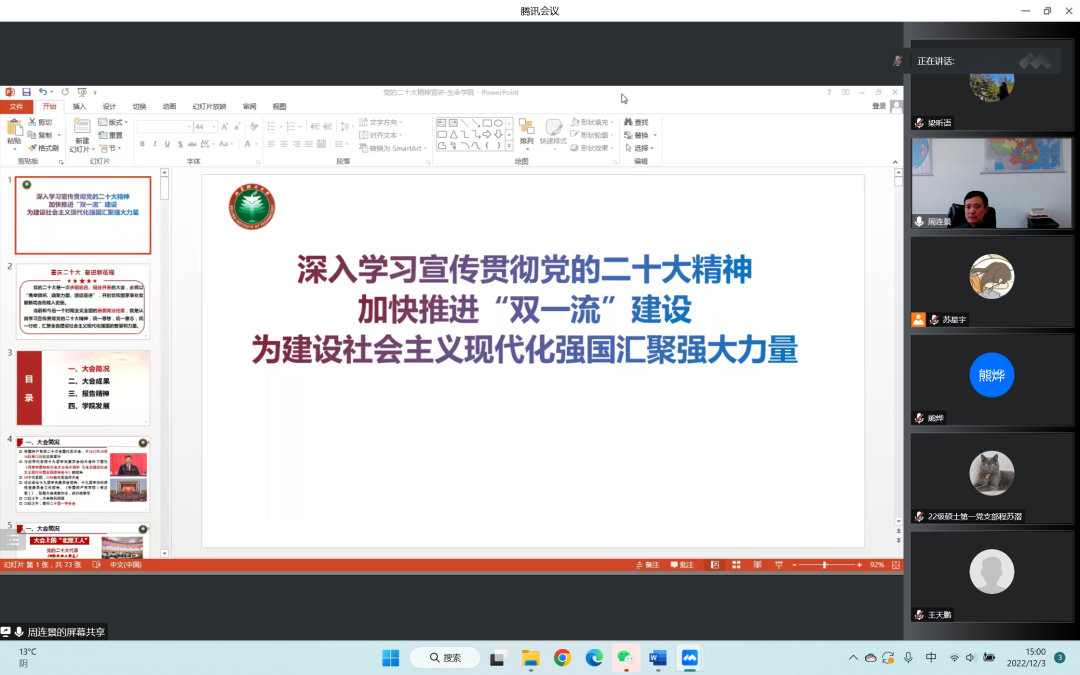Open Tencent Meeting in the taskbar

click(x=689, y=657)
